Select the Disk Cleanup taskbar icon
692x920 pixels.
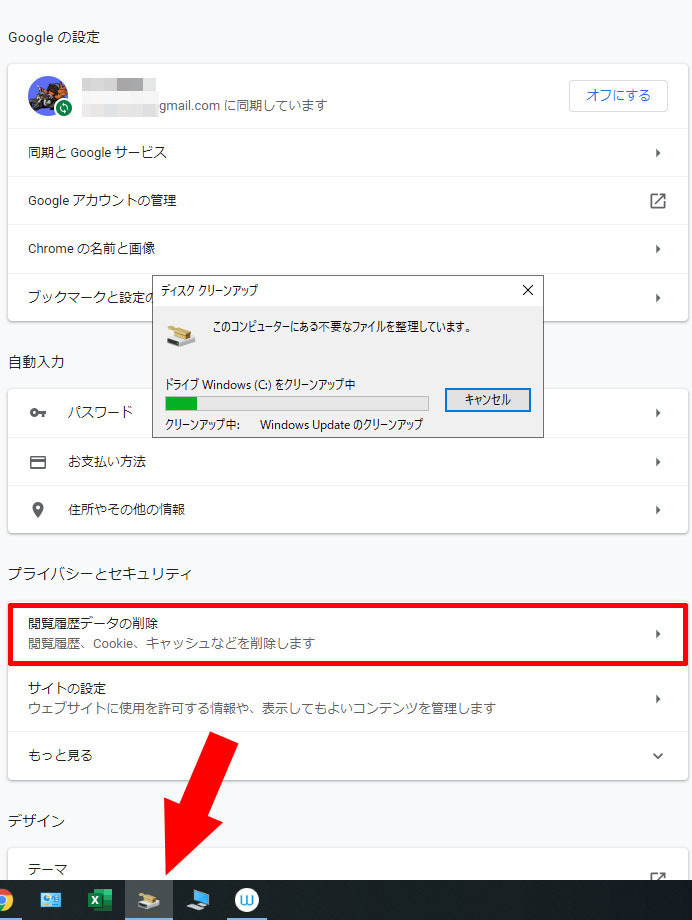pyautogui.click(x=148, y=899)
